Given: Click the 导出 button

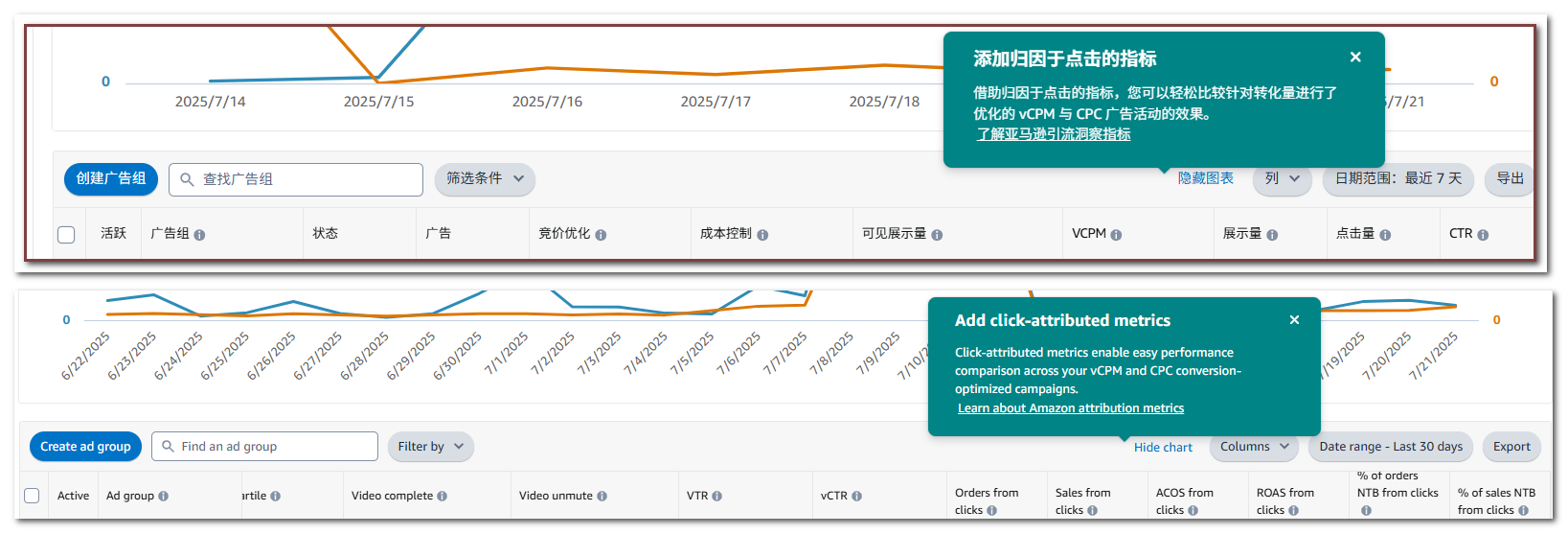Looking at the screenshot, I should [x=1511, y=179].
